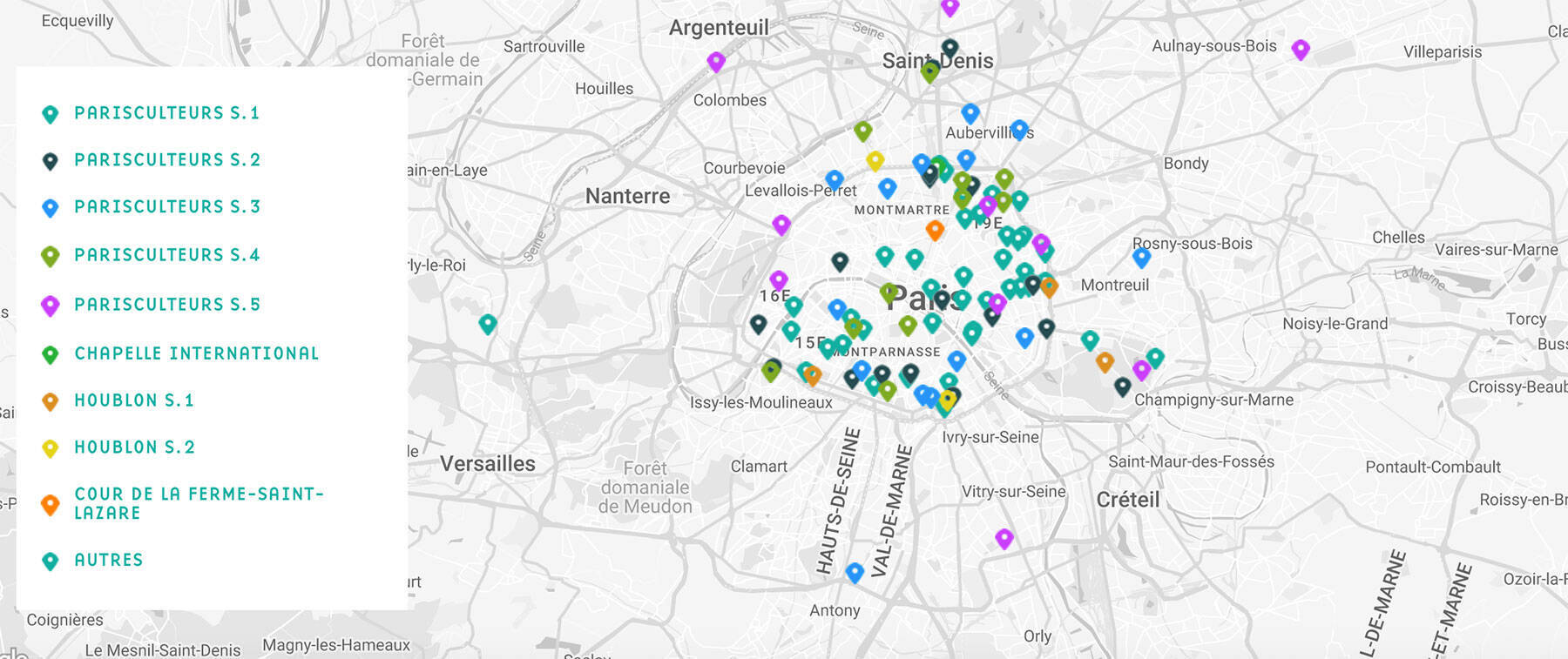Open the dark pin above Saint-Denis label

(950, 47)
